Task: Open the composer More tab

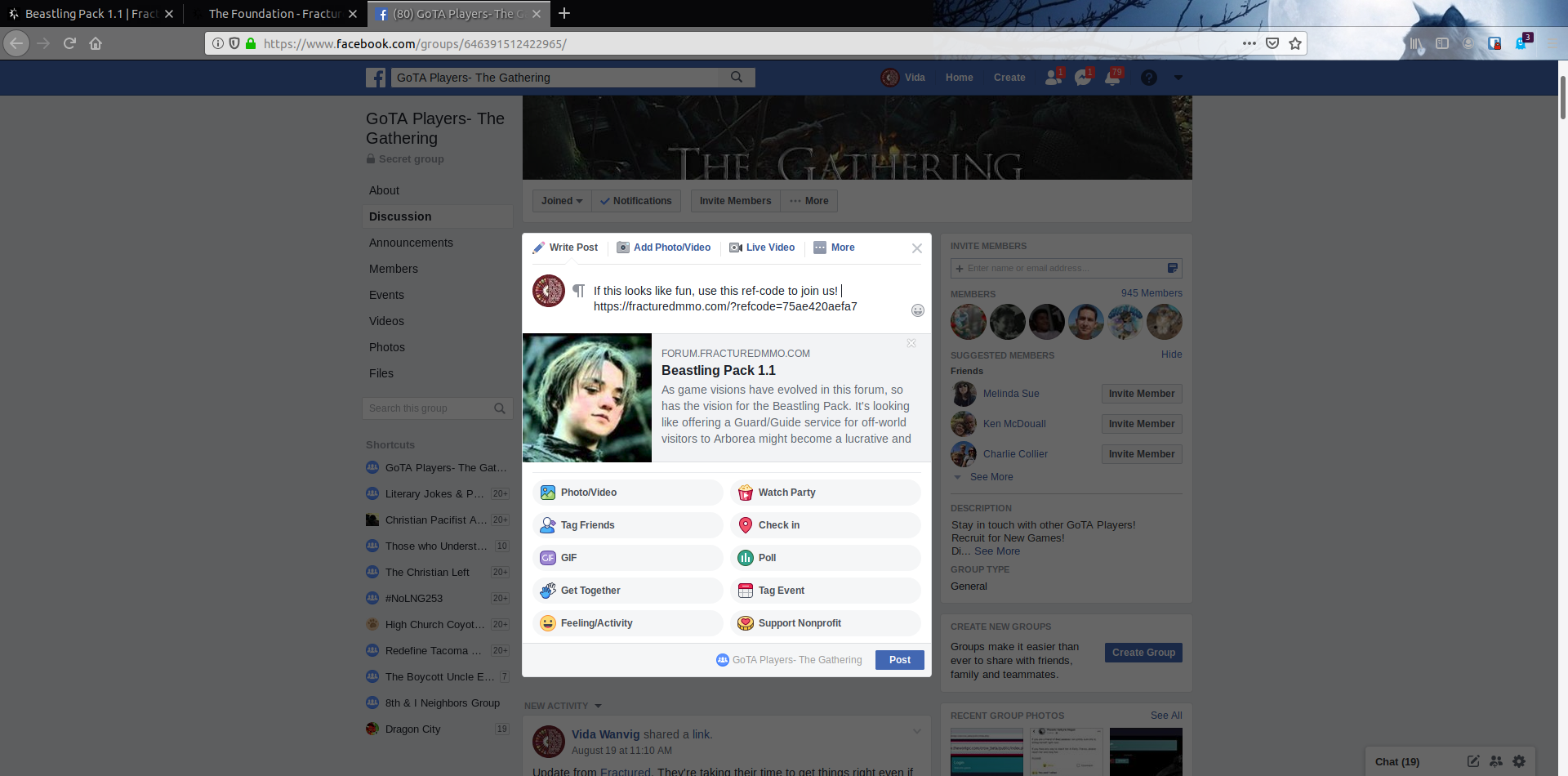Action: (x=835, y=248)
